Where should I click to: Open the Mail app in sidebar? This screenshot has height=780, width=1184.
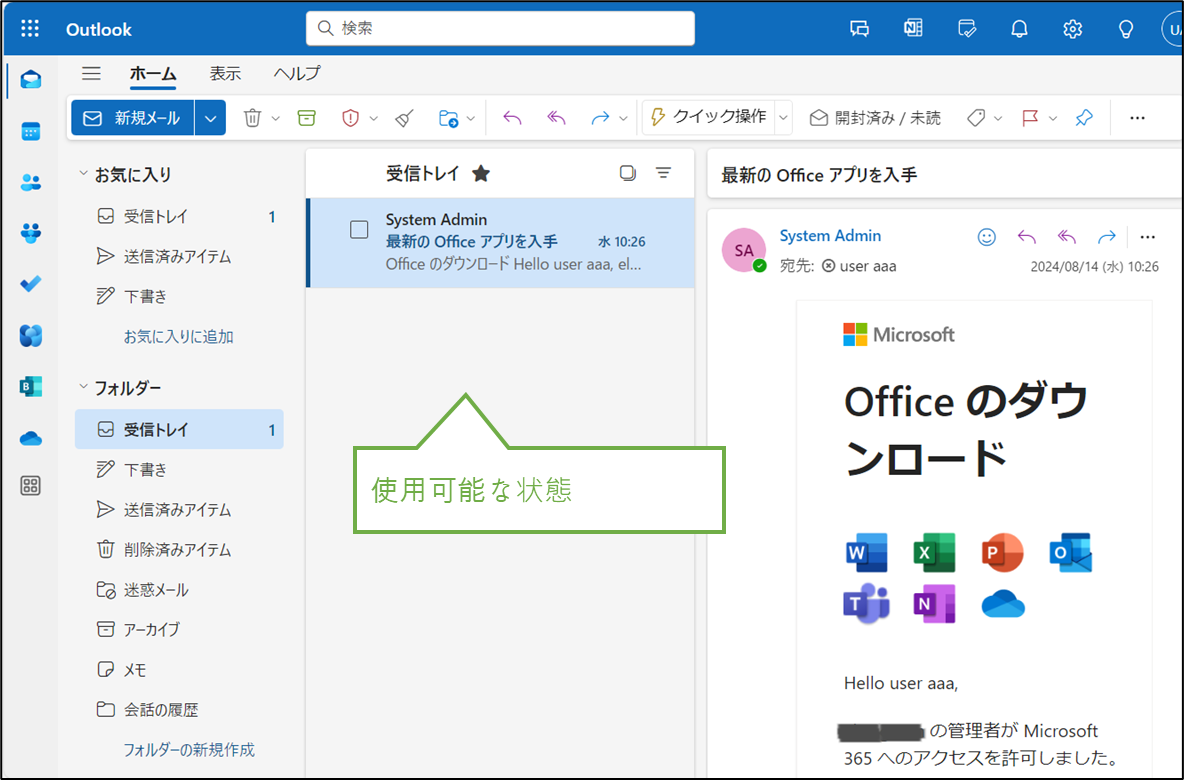tap(31, 79)
